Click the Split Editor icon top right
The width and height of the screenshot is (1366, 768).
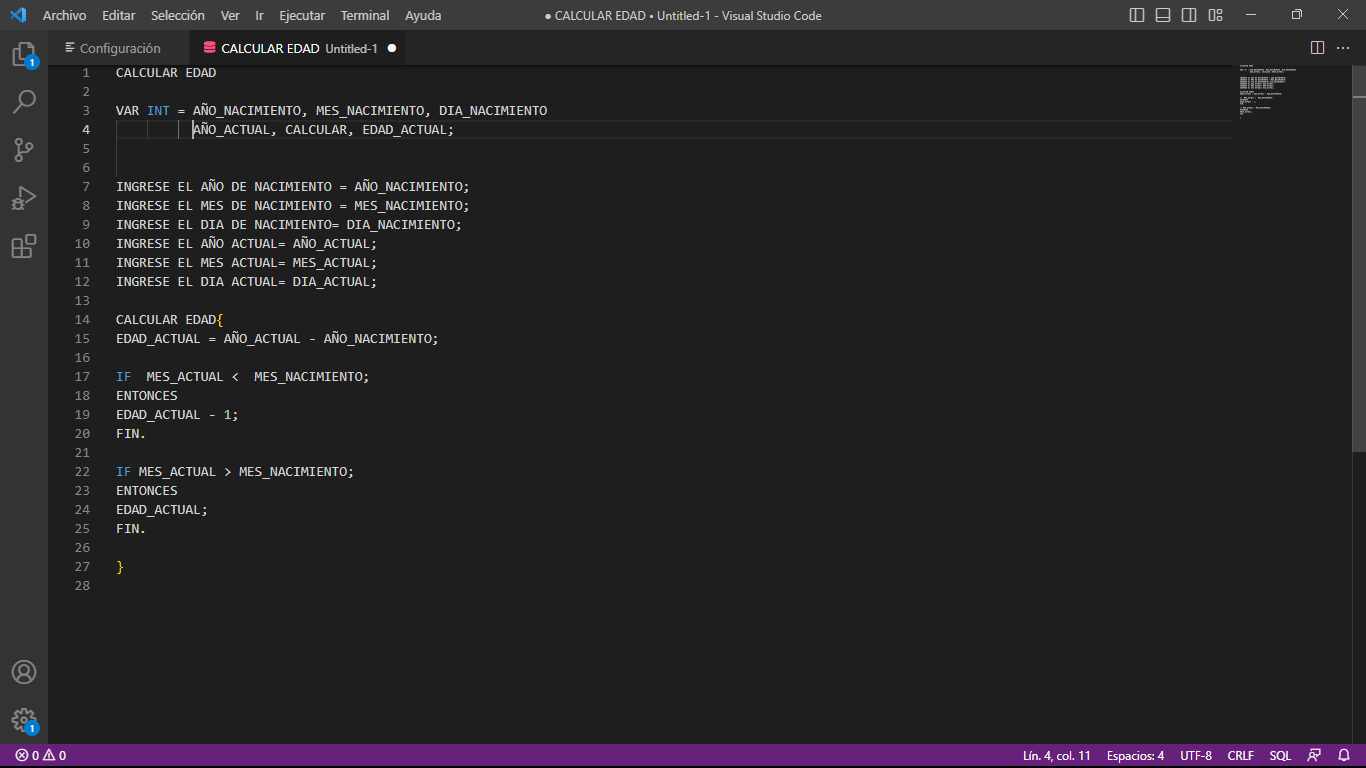(x=1317, y=47)
